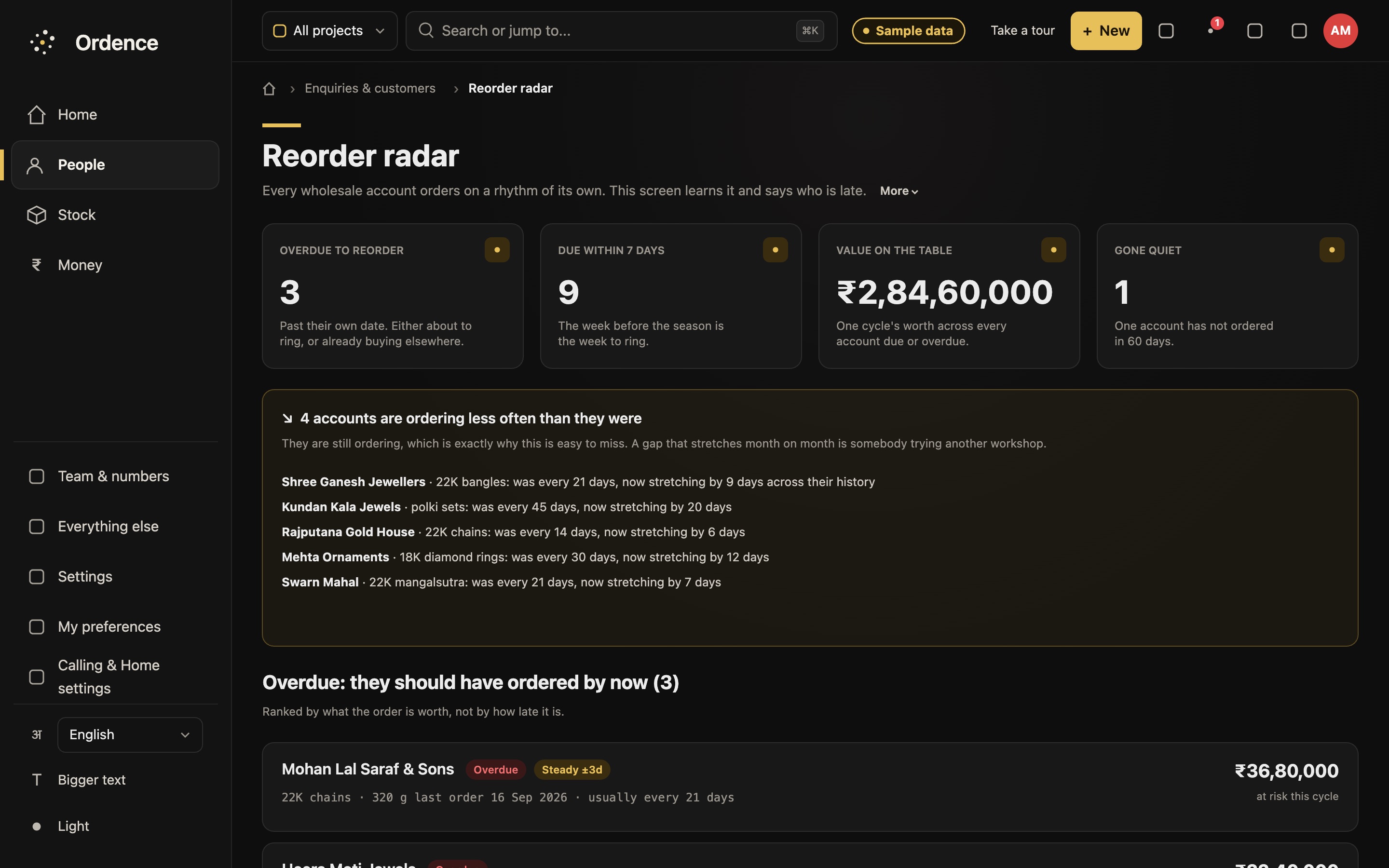Open Settings in the sidebar
This screenshot has height=868, width=1389.
pyautogui.click(x=115, y=576)
